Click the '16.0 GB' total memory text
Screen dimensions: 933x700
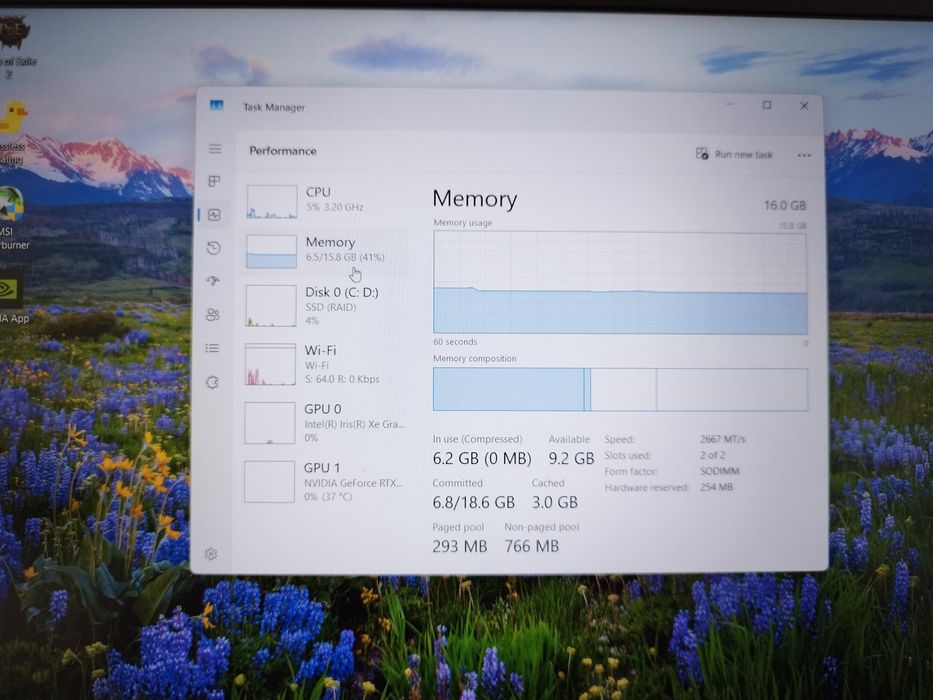785,205
